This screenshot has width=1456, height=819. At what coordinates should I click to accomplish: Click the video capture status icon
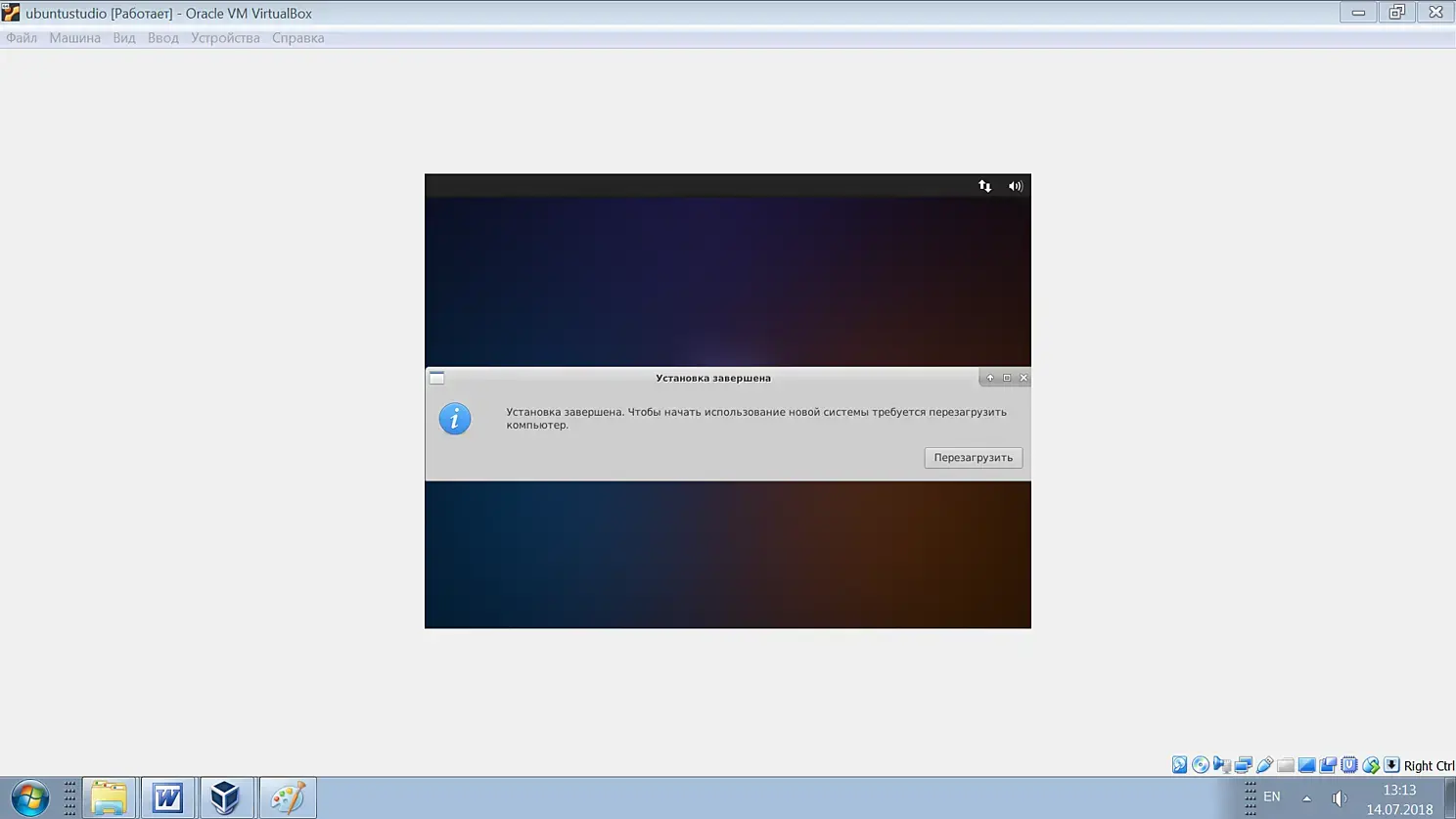point(1328,765)
